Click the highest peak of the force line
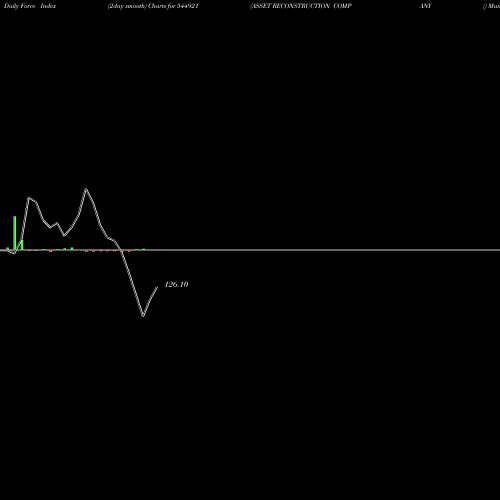Screen dimensions: 500x500 tap(86, 189)
